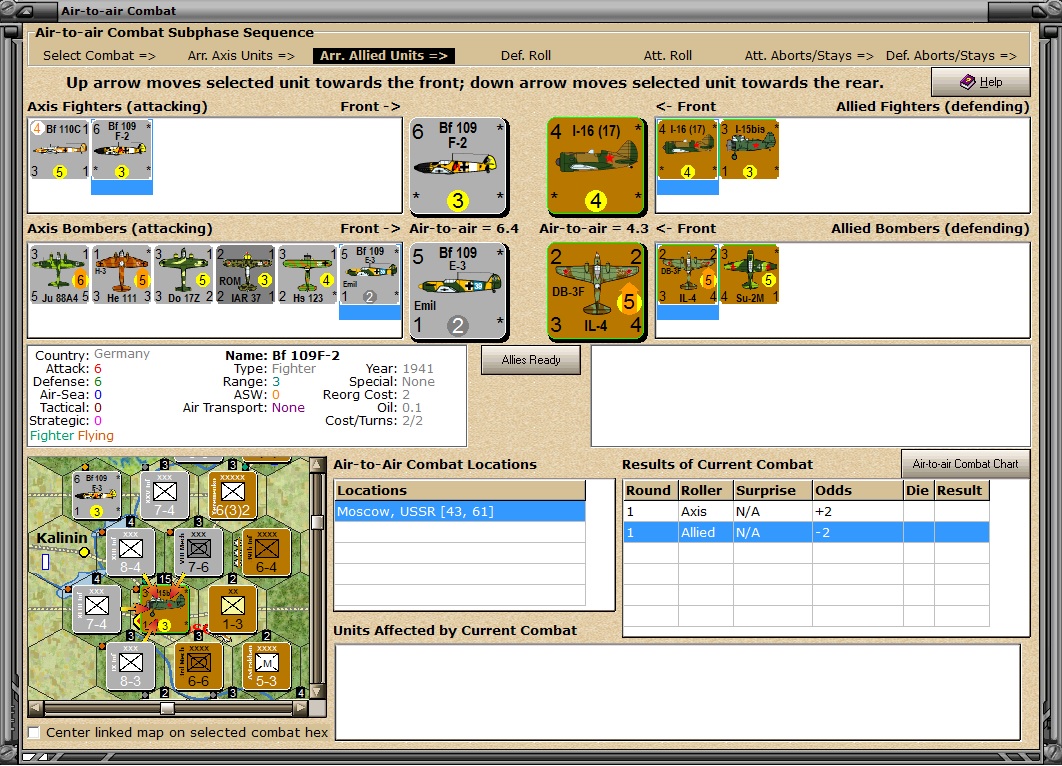The width and height of the screenshot is (1062, 766).
Task: Choose the Do 17Z bomber counter
Action: tap(184, 274)
